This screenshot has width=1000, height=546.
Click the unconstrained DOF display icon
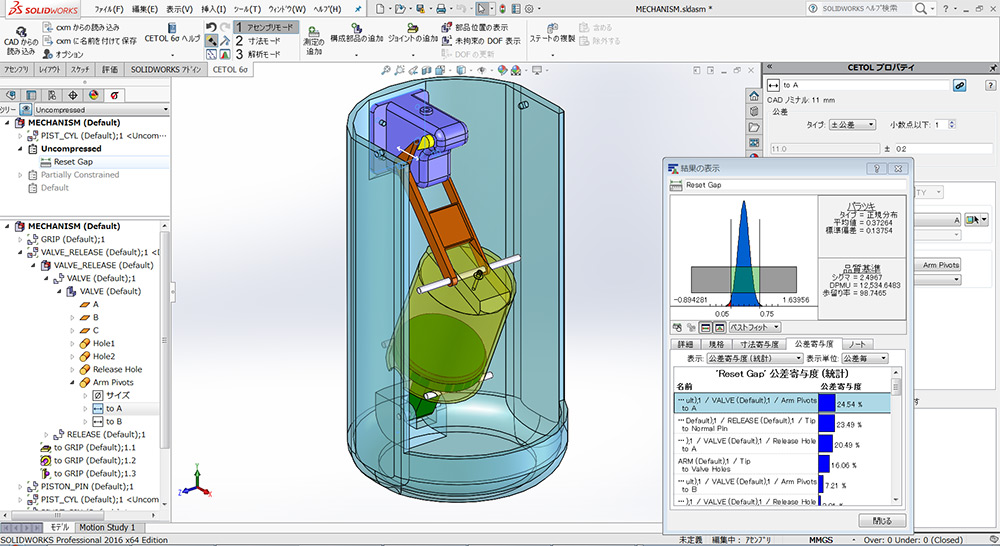446,41
